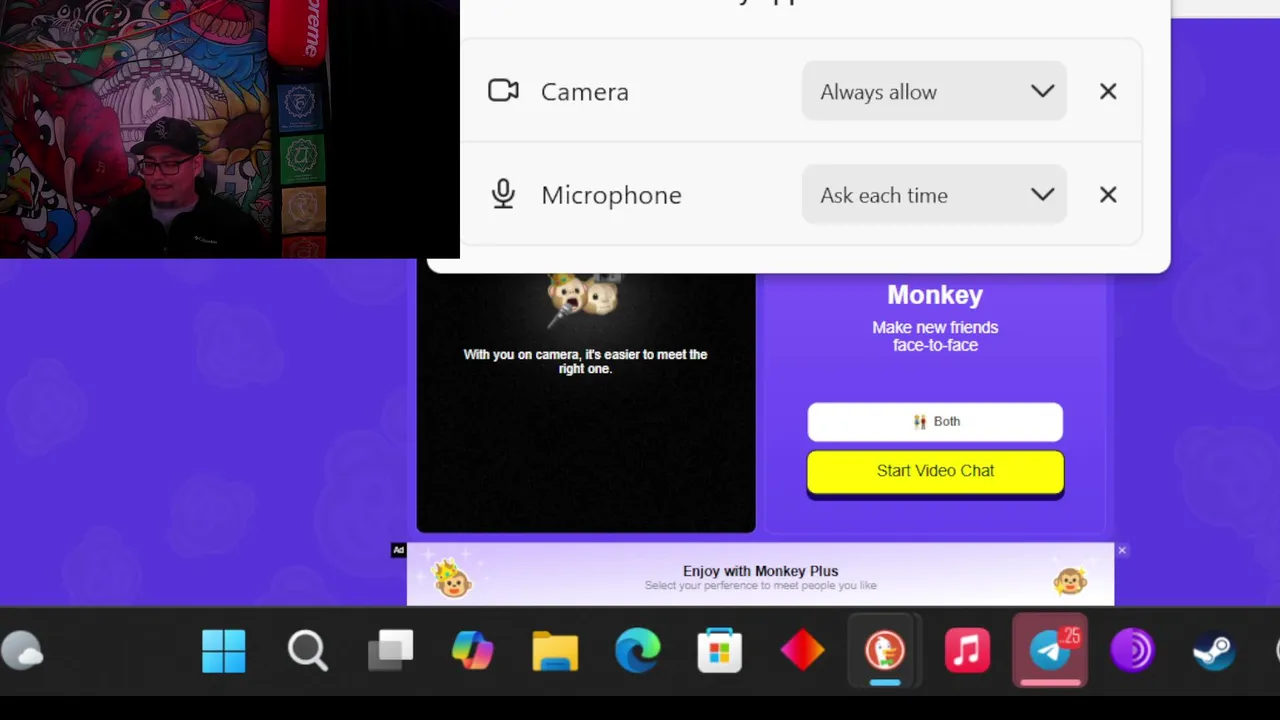Click the webcam overlay thumbnail

pyautogui.click(x=230, y=129)
